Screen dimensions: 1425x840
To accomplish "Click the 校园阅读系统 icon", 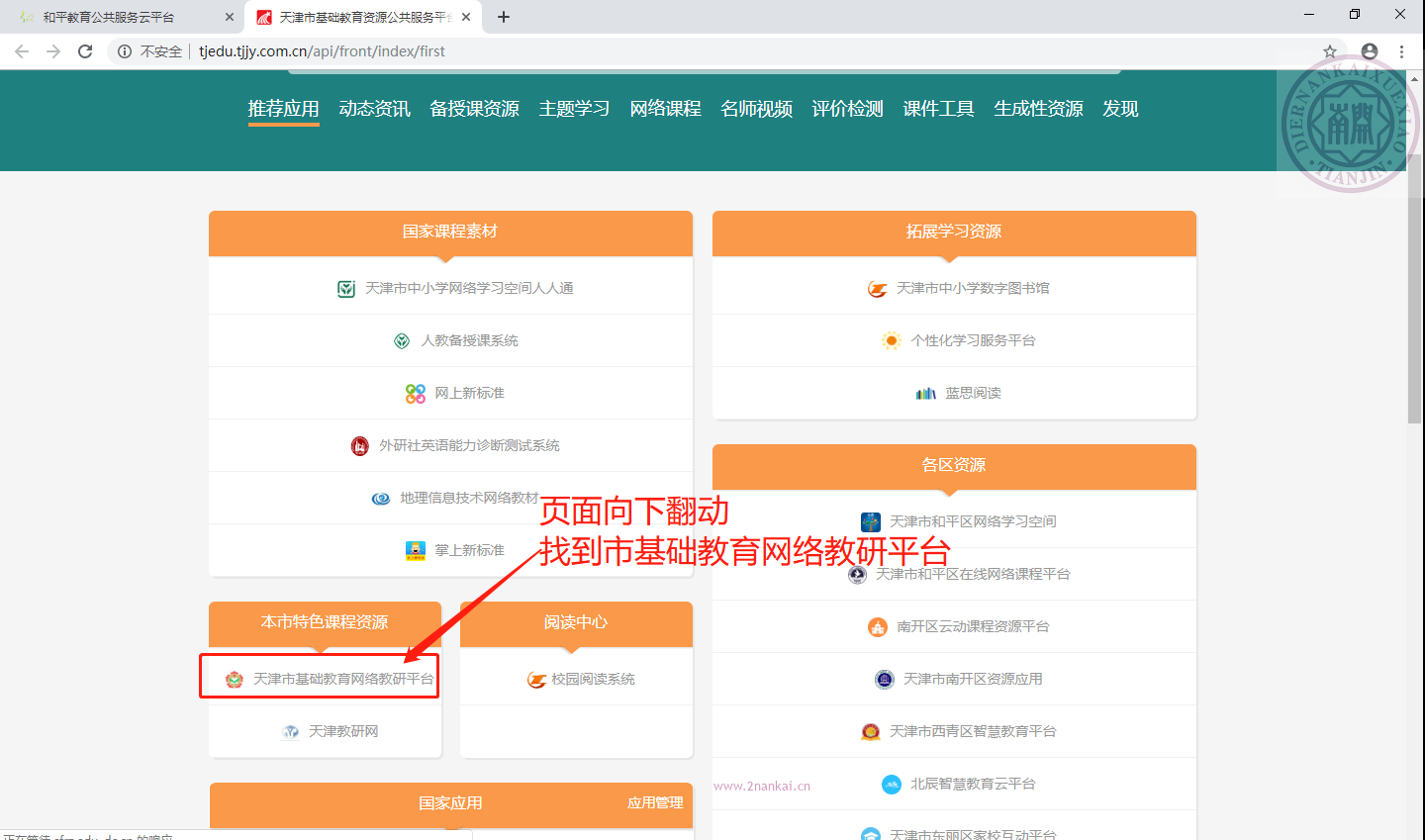I will tap(537, 680).
